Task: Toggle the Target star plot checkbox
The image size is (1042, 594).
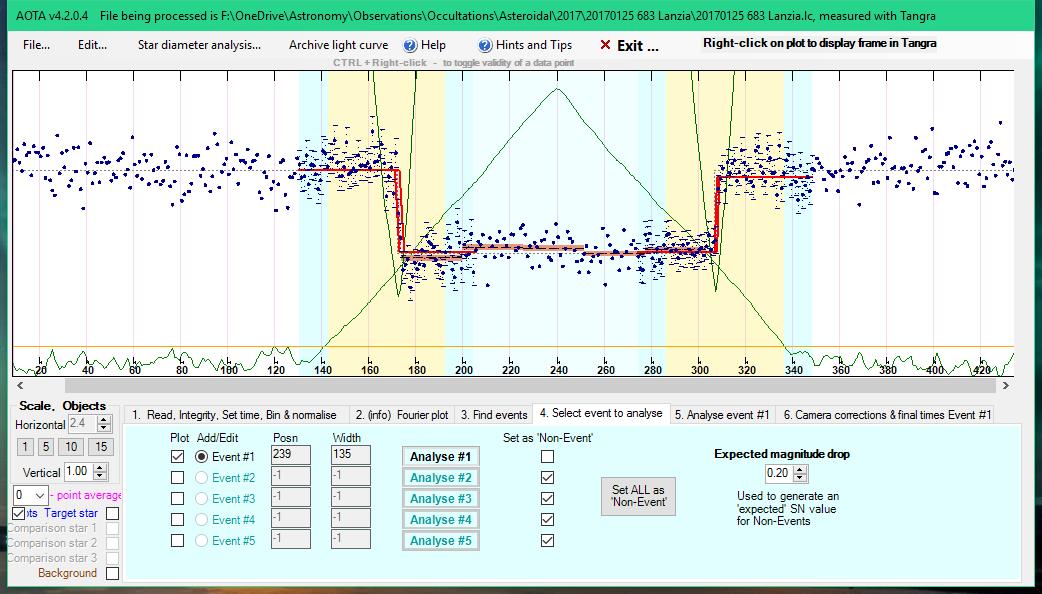Action: point(19,513)
